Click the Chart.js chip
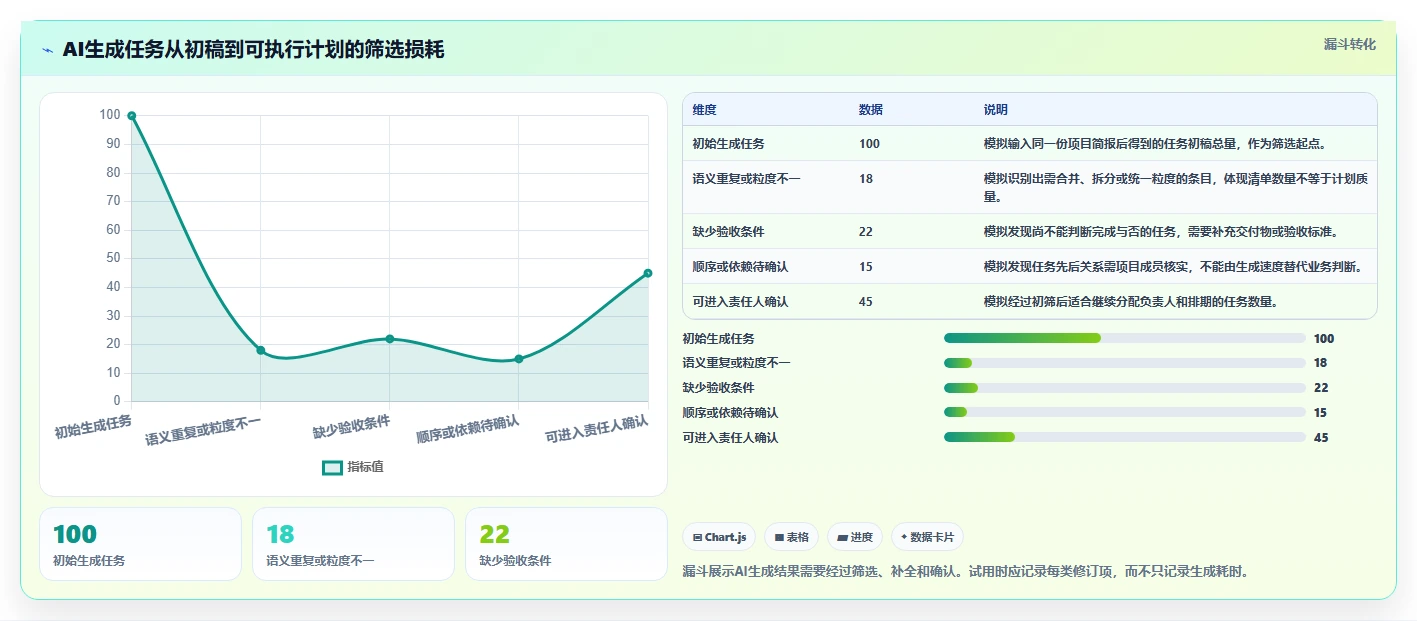The height and width of the screenshot is (621, 1417). [x=720, y=537]
